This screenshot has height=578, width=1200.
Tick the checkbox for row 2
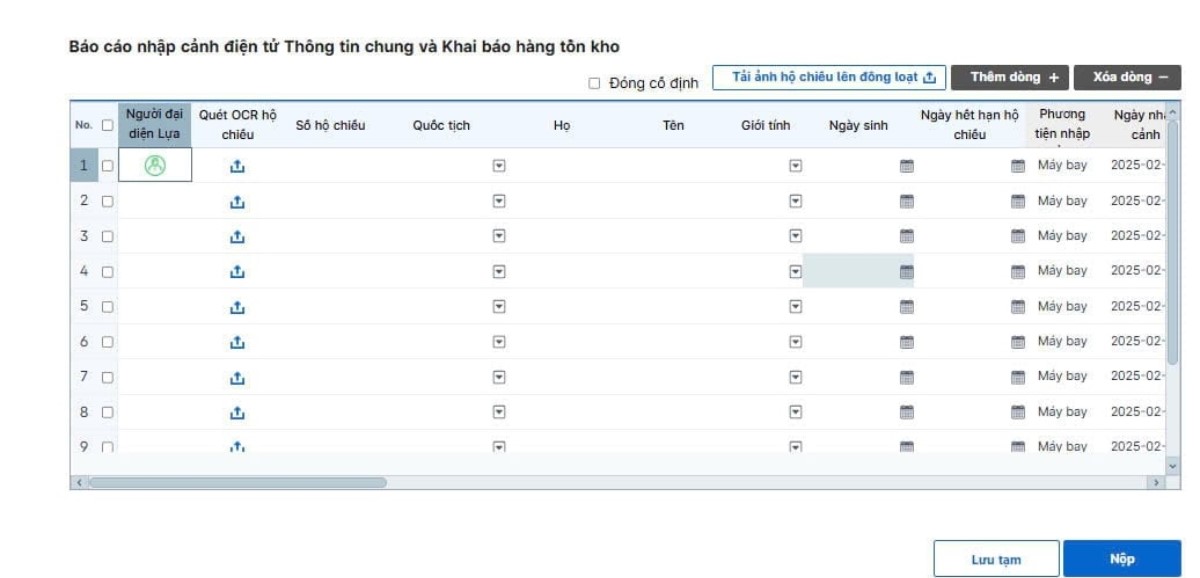point(107,201)
